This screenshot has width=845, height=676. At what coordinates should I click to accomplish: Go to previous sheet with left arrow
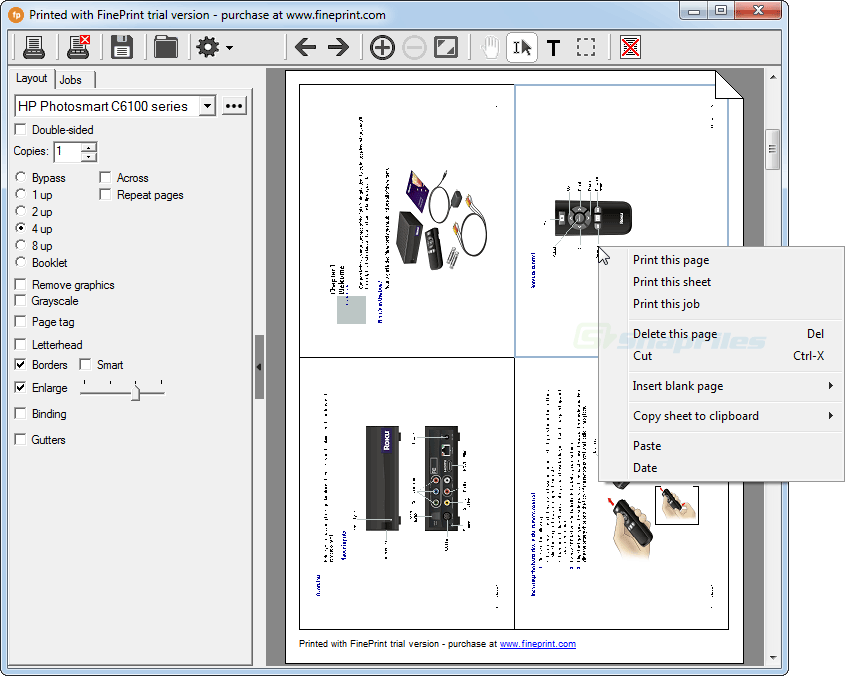[x=305, y=47]
